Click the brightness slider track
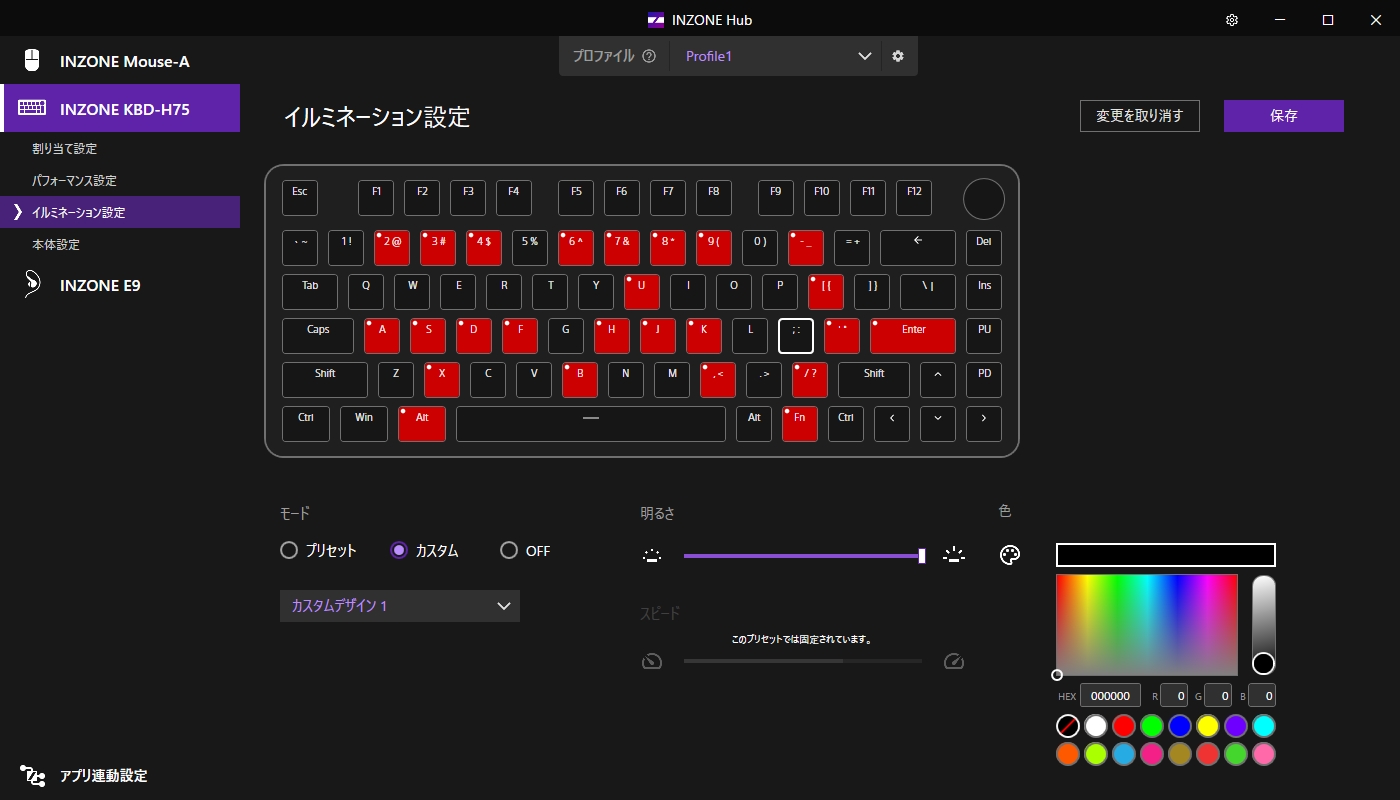This screenshot has height=800, width=1400. pyautogui.click(x=803, y=555)
